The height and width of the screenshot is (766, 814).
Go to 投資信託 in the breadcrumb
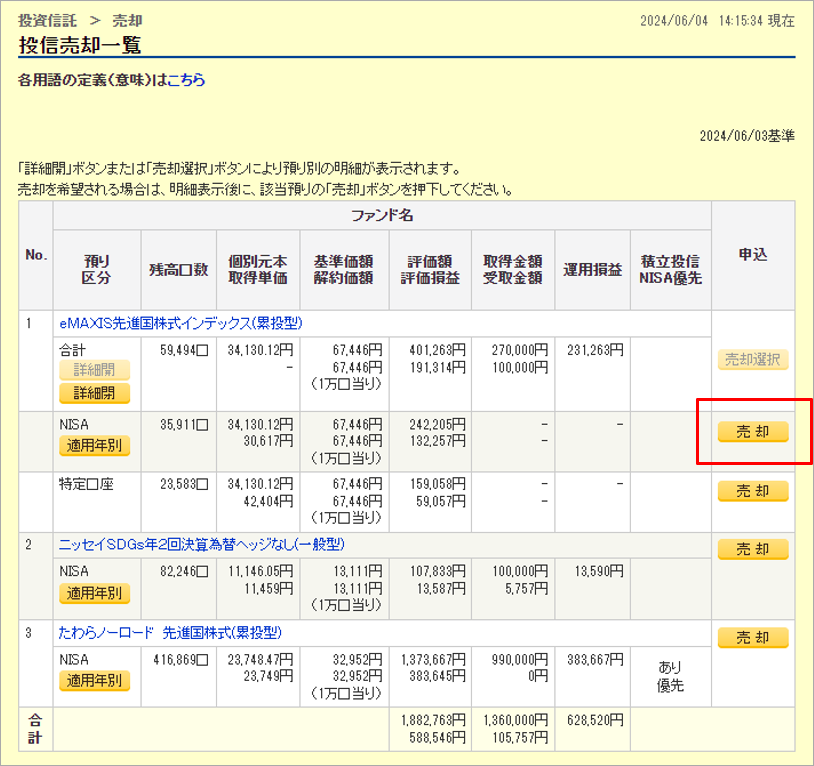coord(48,20)
